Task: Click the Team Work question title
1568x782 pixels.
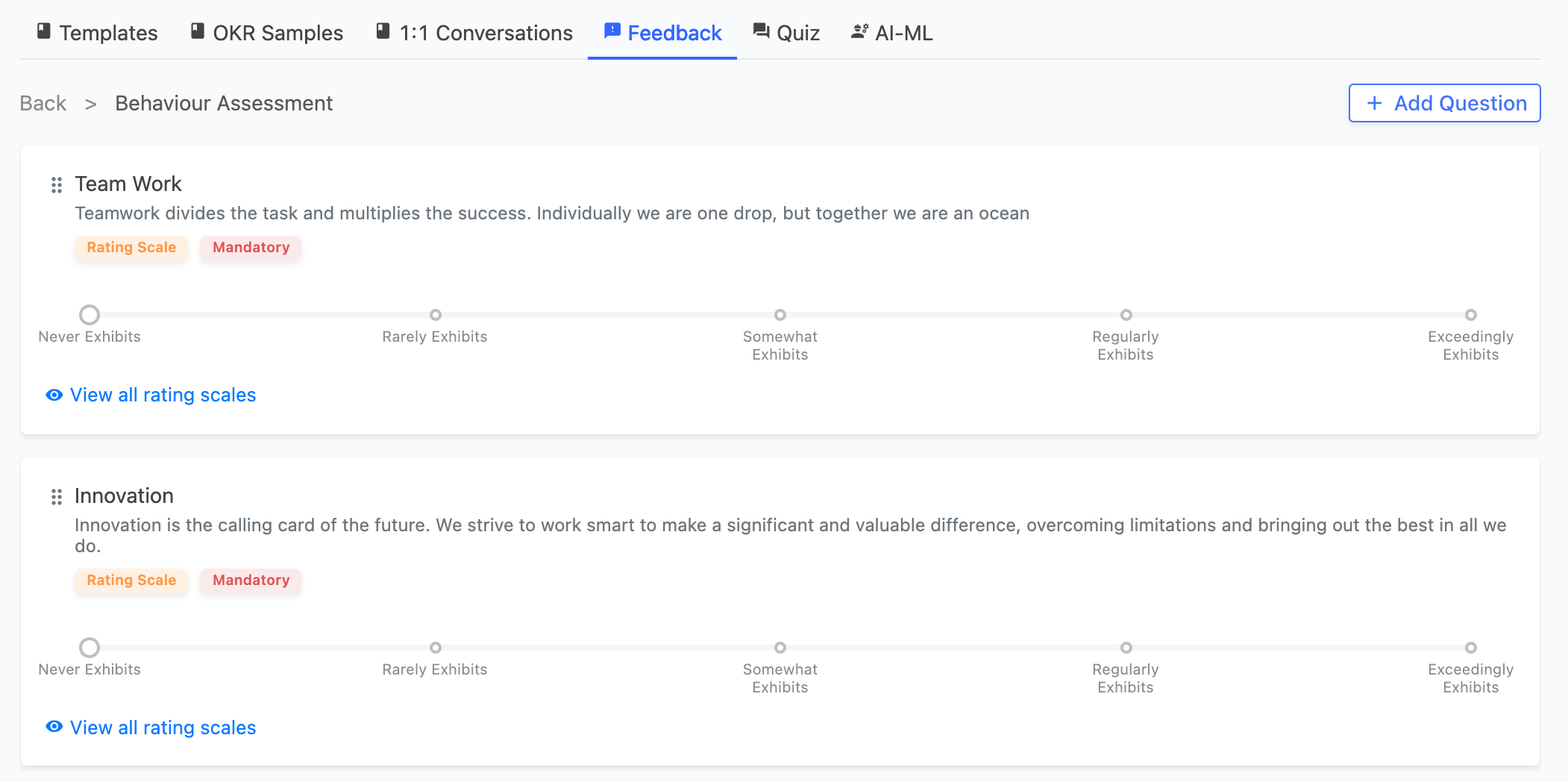Action: pos(128,184)
